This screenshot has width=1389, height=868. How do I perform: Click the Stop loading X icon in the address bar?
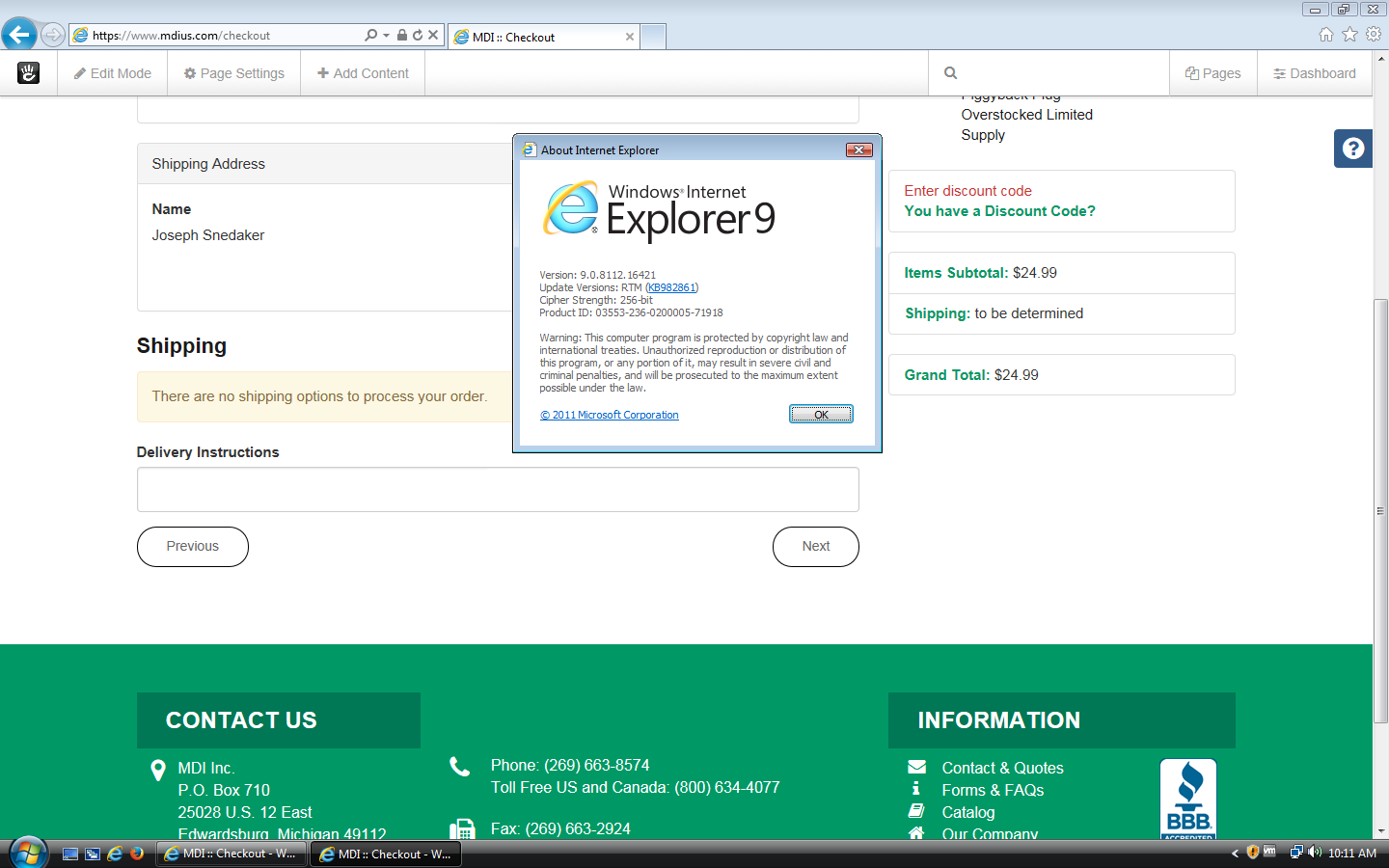(x=433, y=35)
